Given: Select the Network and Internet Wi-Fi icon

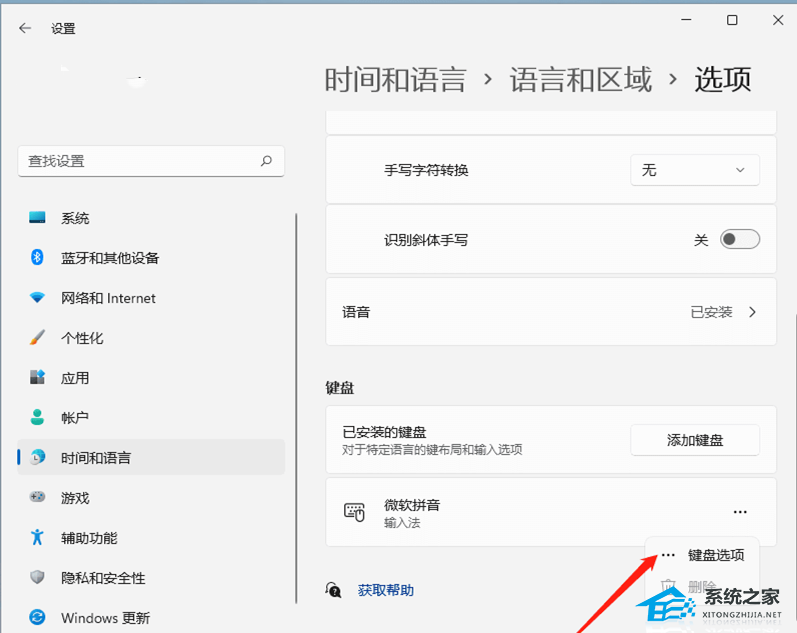Looking at the screenshot, I should pyautogui.click(x=38, y=298).
